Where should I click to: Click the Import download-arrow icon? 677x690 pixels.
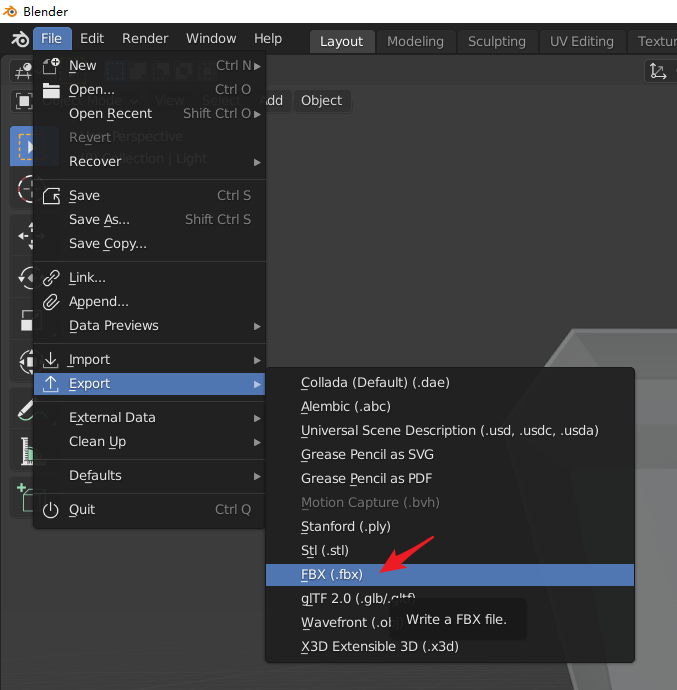51,360
